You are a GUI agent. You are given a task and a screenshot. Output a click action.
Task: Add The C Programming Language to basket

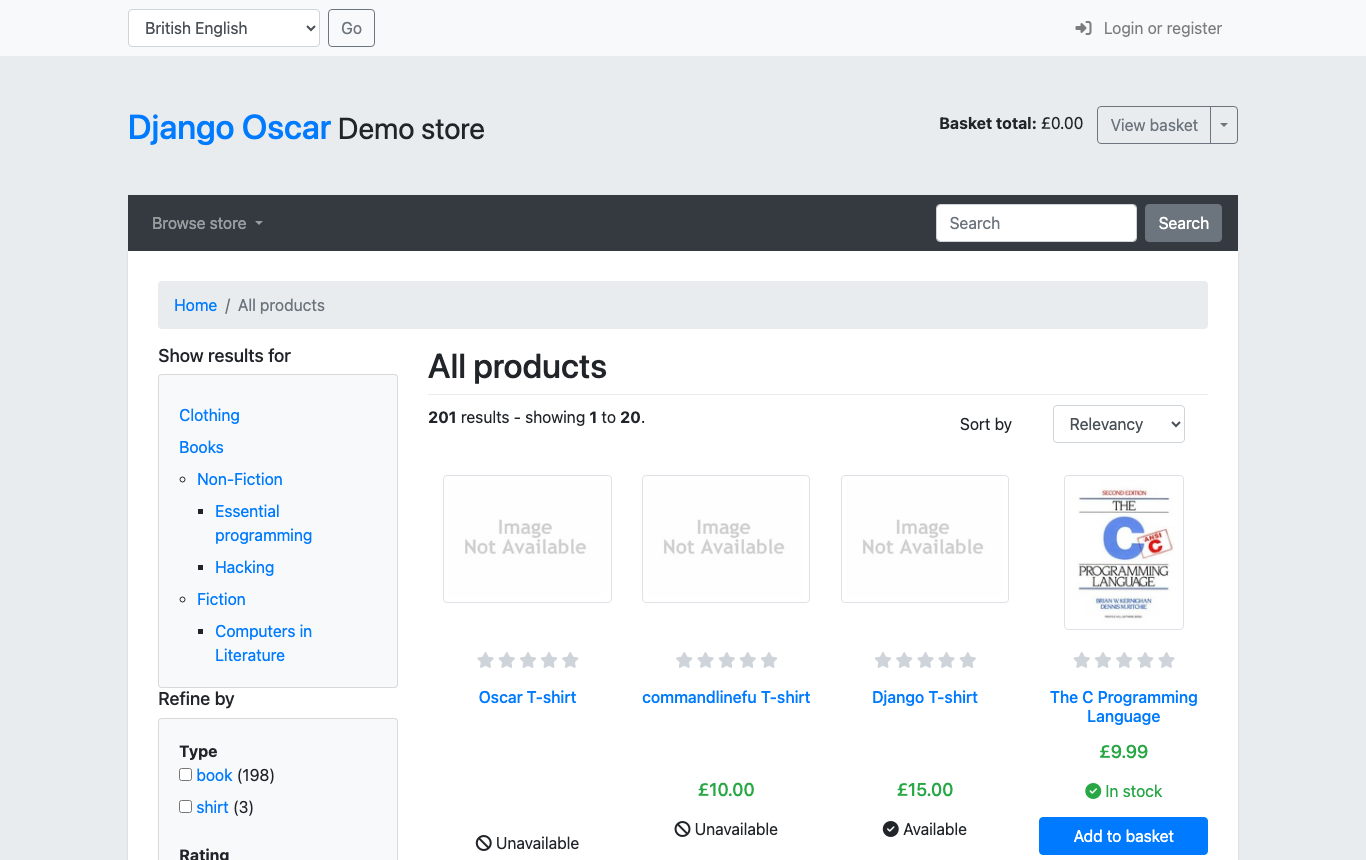pos(1123,836)
